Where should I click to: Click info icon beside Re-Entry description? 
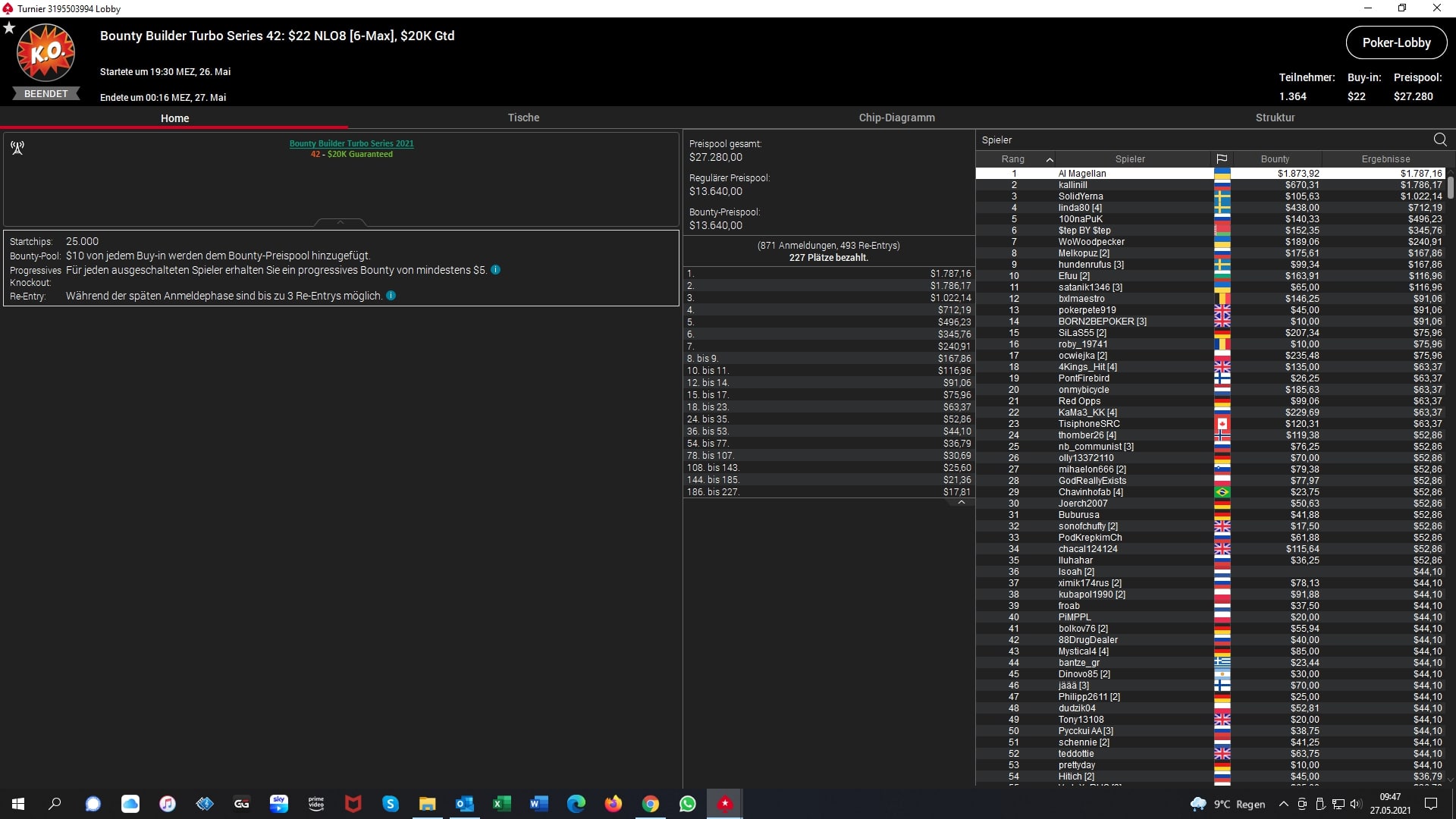pyautogui.click(x=391, y=296)
